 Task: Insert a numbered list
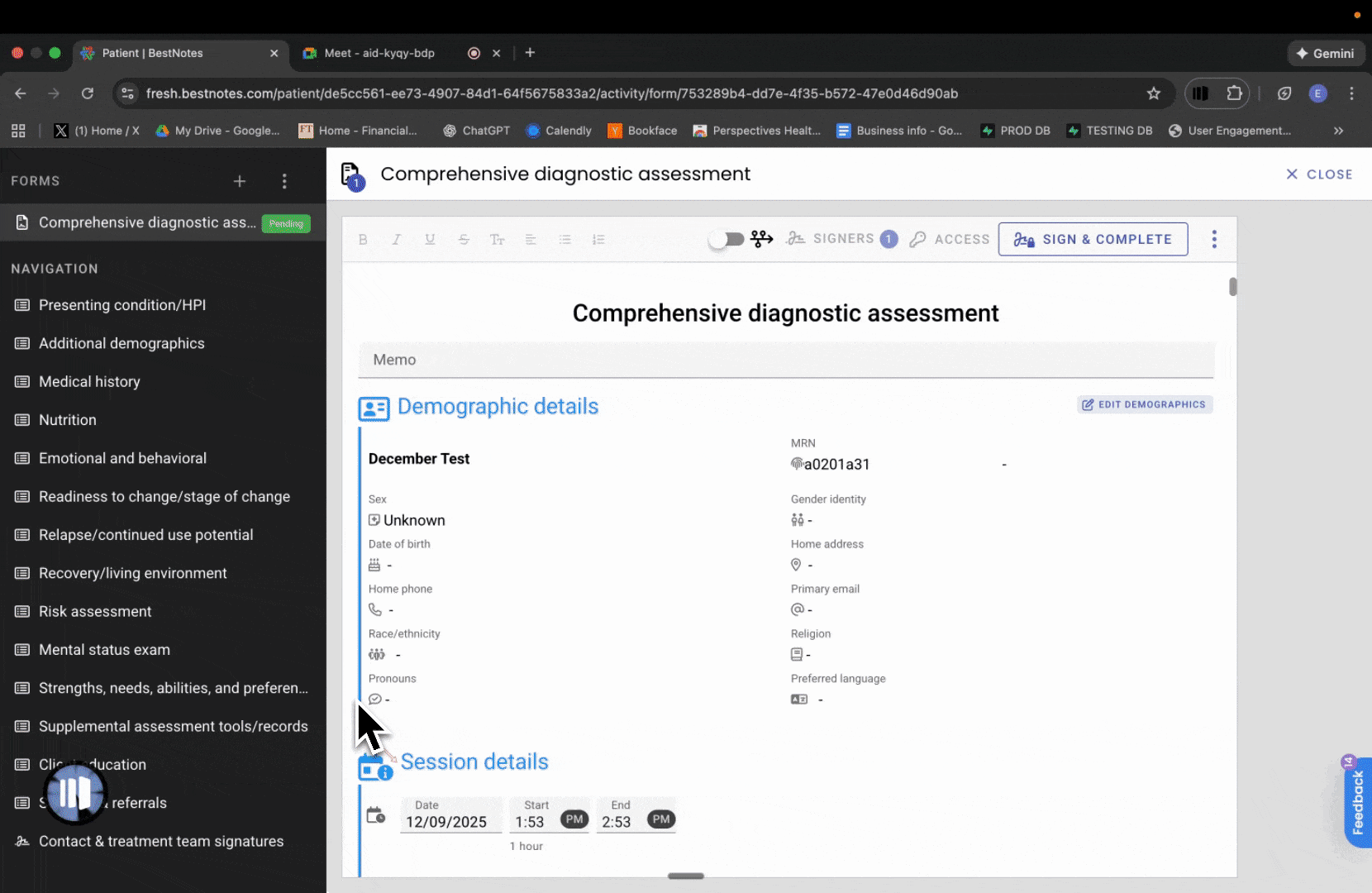pos(598,240)
